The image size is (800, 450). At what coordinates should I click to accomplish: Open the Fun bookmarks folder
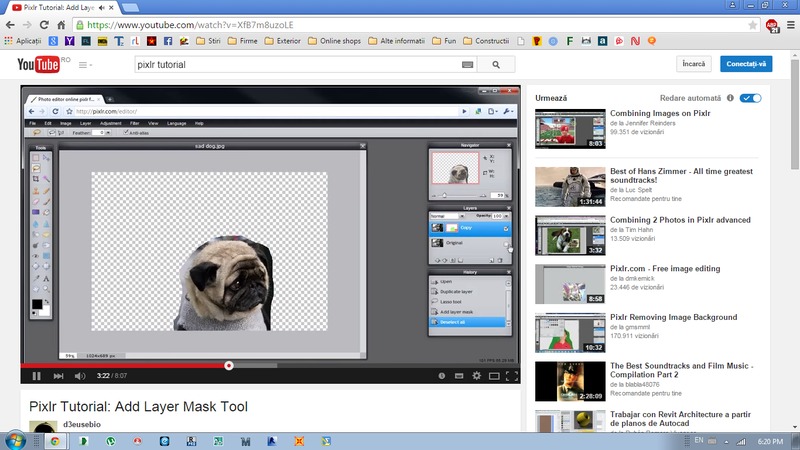(444, 41)
